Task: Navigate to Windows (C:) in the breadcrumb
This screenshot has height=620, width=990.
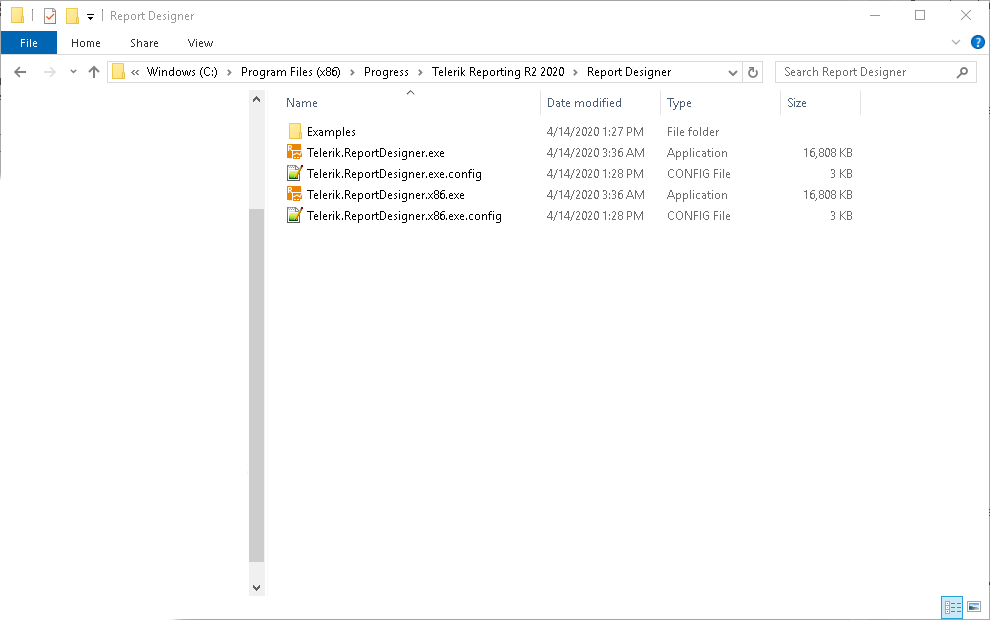Action: point(182,72)
